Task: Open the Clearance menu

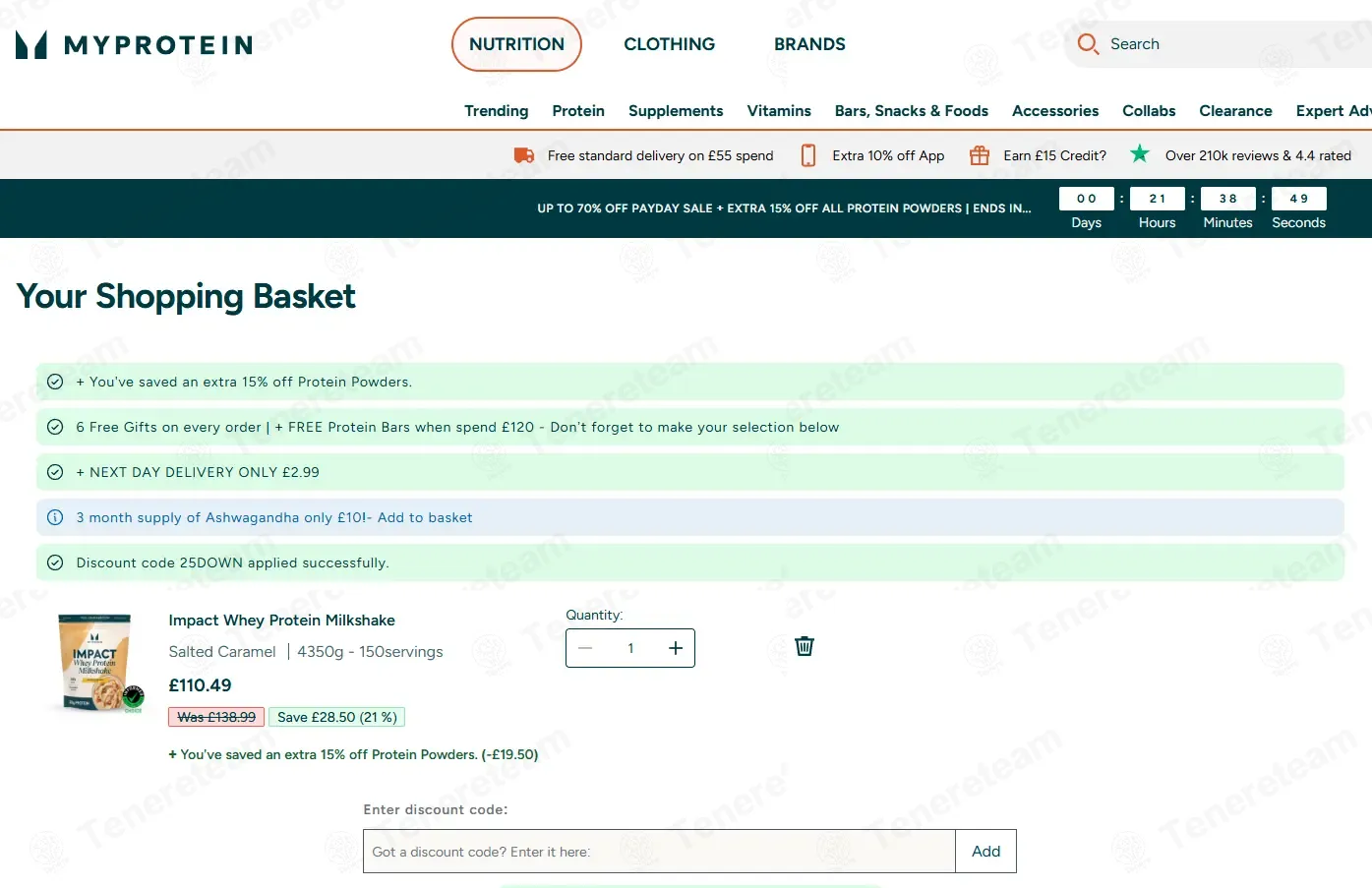Action: click(1235, 111)
